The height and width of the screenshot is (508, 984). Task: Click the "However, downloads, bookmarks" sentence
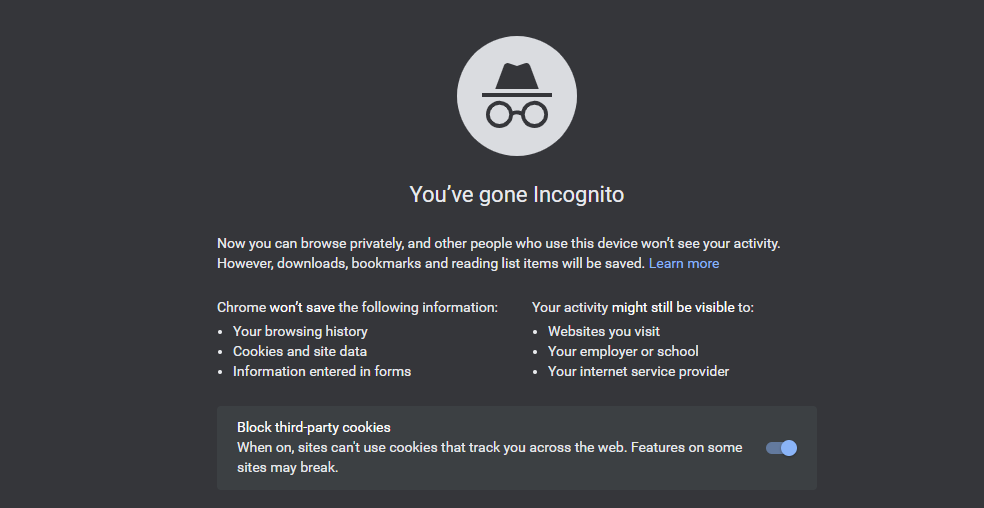tap(431, 263)
